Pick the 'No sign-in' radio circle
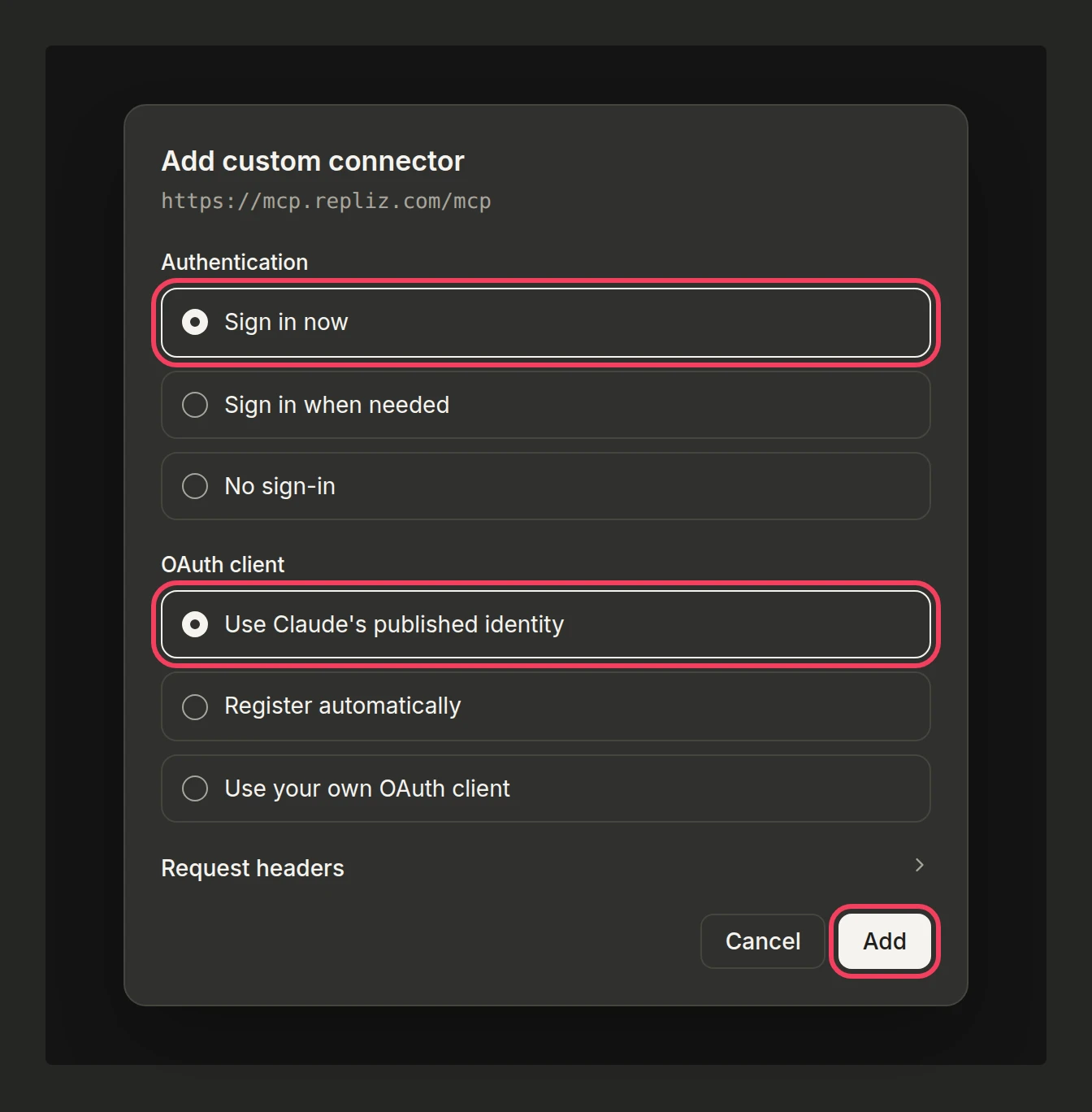Image resolution: width=1092 pixels, height=1112 pixels. click(x=195, y=486)
